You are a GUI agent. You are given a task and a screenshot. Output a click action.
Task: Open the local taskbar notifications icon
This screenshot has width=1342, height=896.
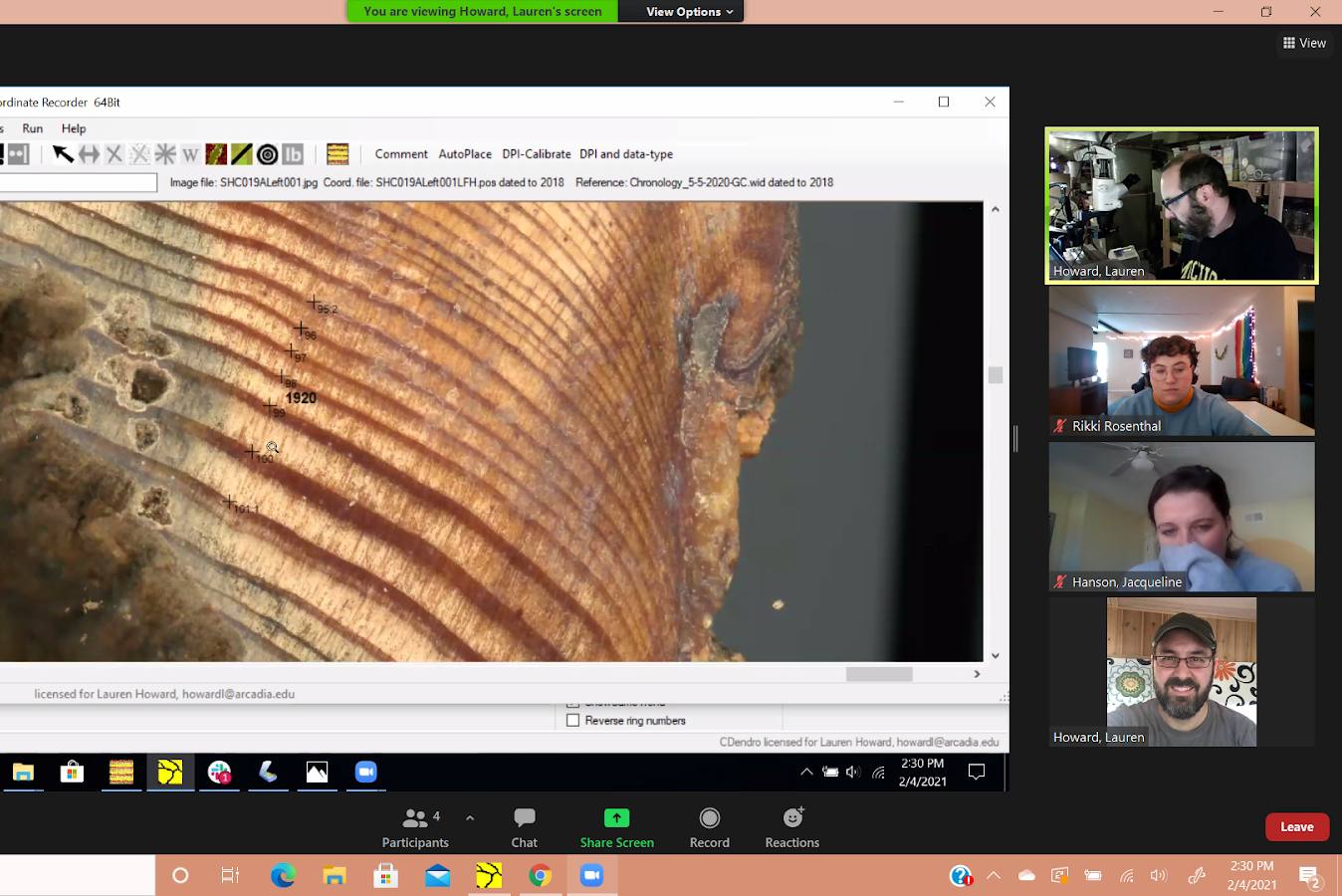1311,876
